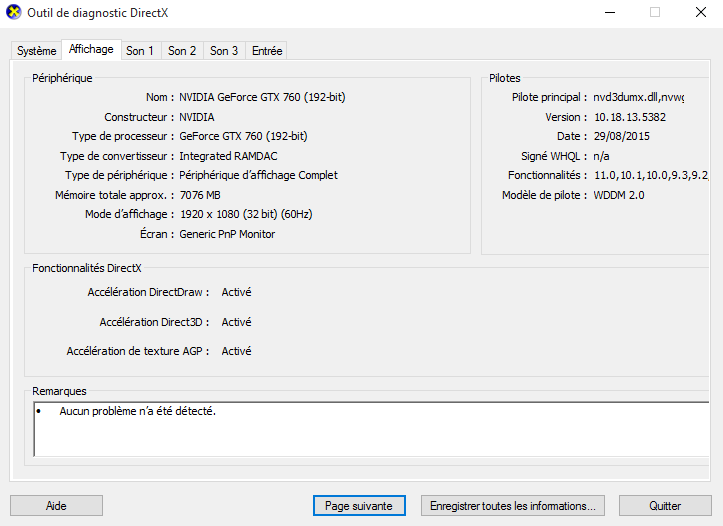This screenshot has width=723, height=526.
Task: Click the Signé WHQL value n/a
Action: pyautogui.click(x=601, y=156)
